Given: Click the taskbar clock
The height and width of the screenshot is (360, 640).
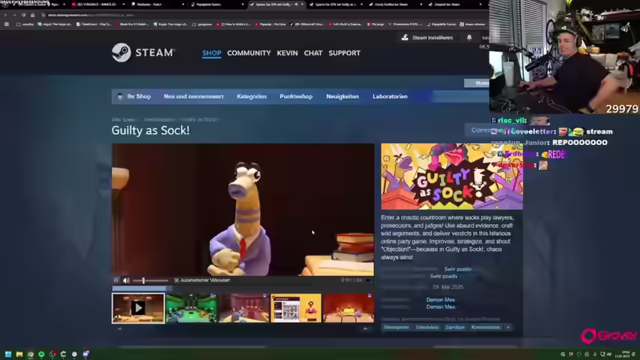Looking at the screenshot, I should point(623,354).
